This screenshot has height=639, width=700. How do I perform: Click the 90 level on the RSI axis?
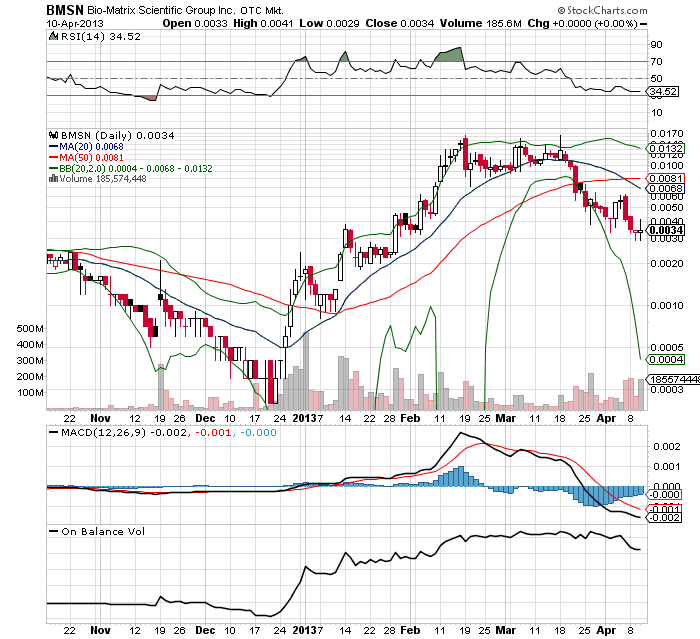(657, 45)
